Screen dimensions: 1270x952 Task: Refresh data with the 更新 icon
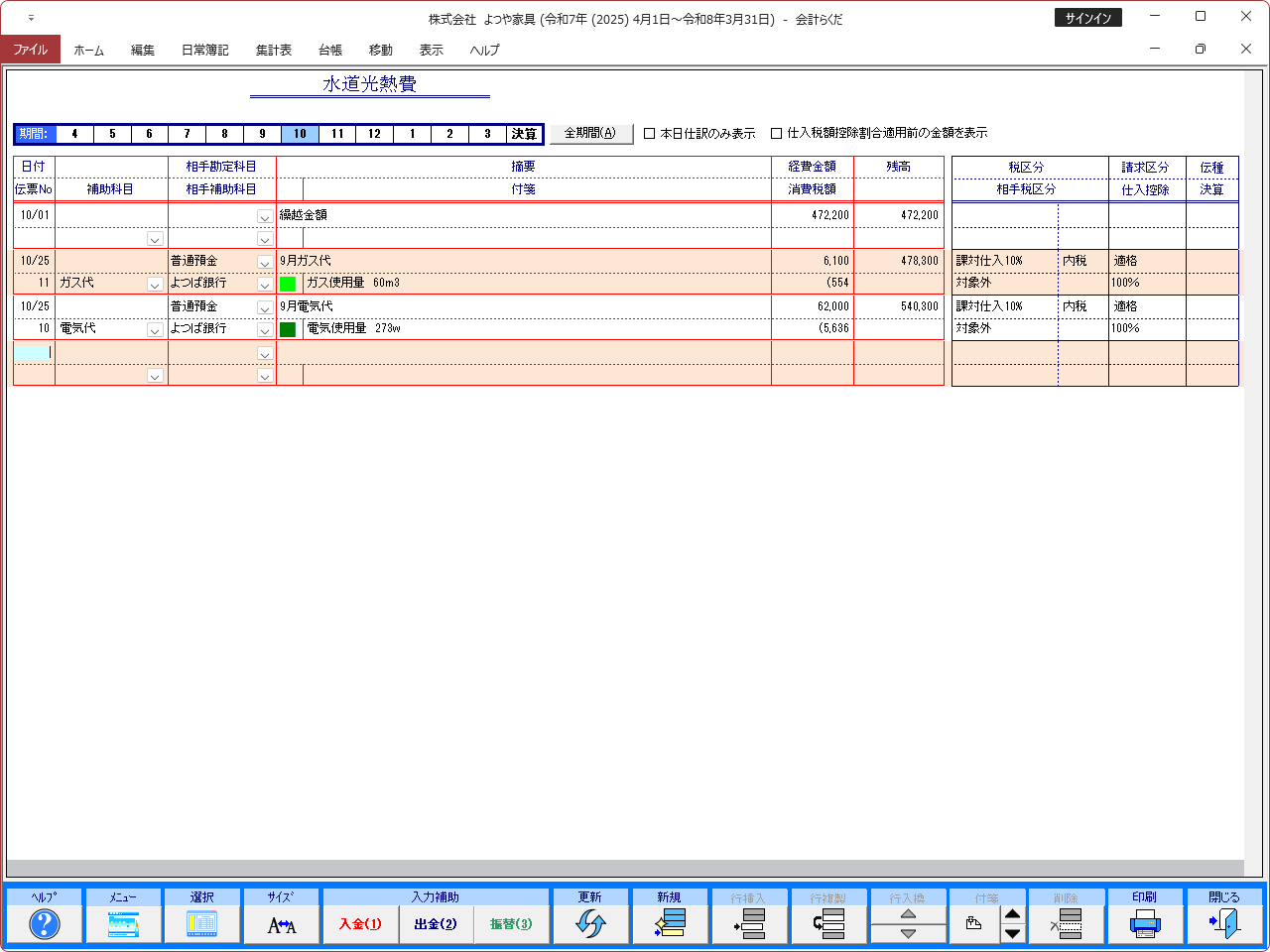[x=590, y=924]
